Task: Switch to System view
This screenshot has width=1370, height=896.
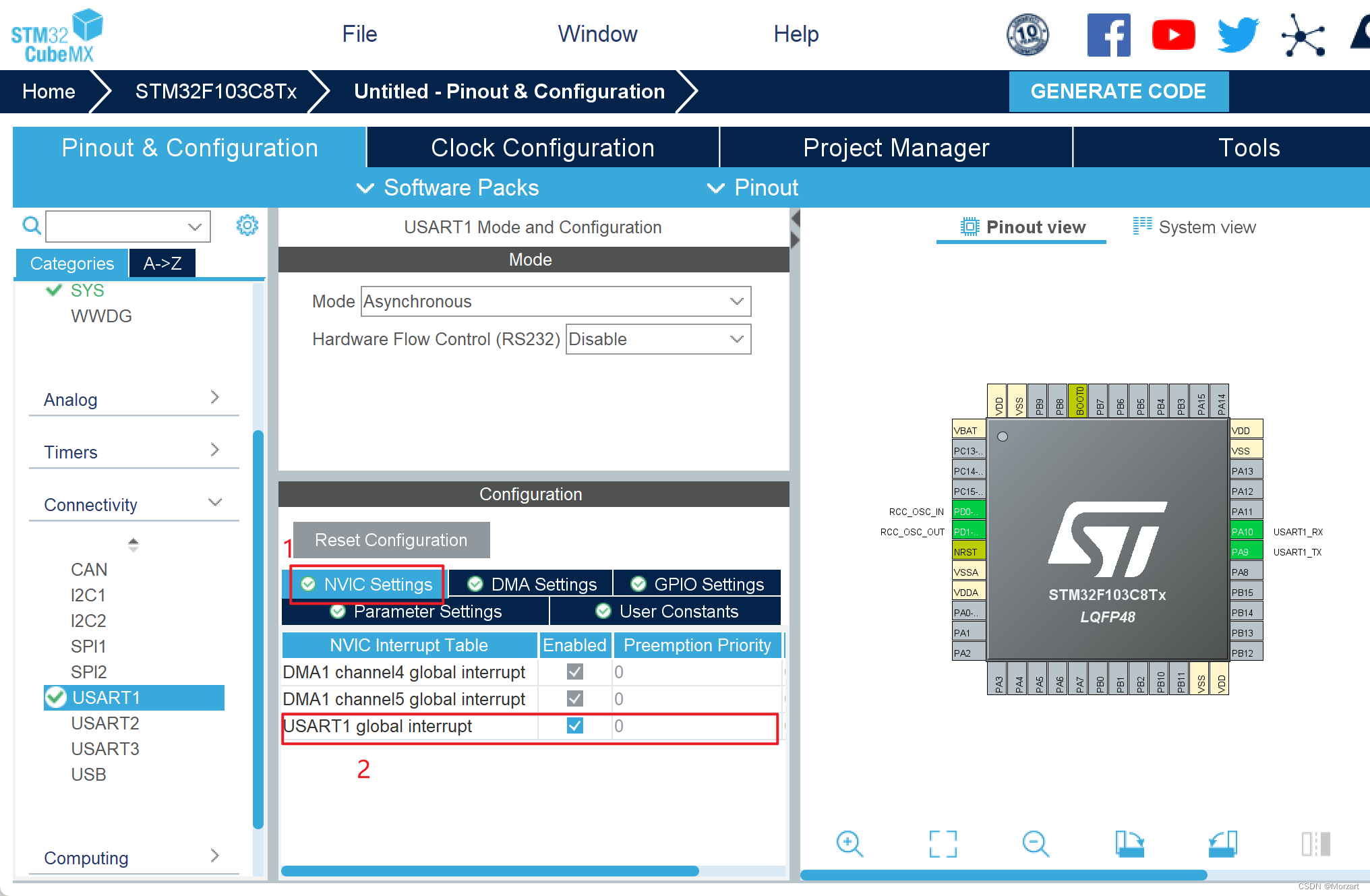Action: point(1195,227)
